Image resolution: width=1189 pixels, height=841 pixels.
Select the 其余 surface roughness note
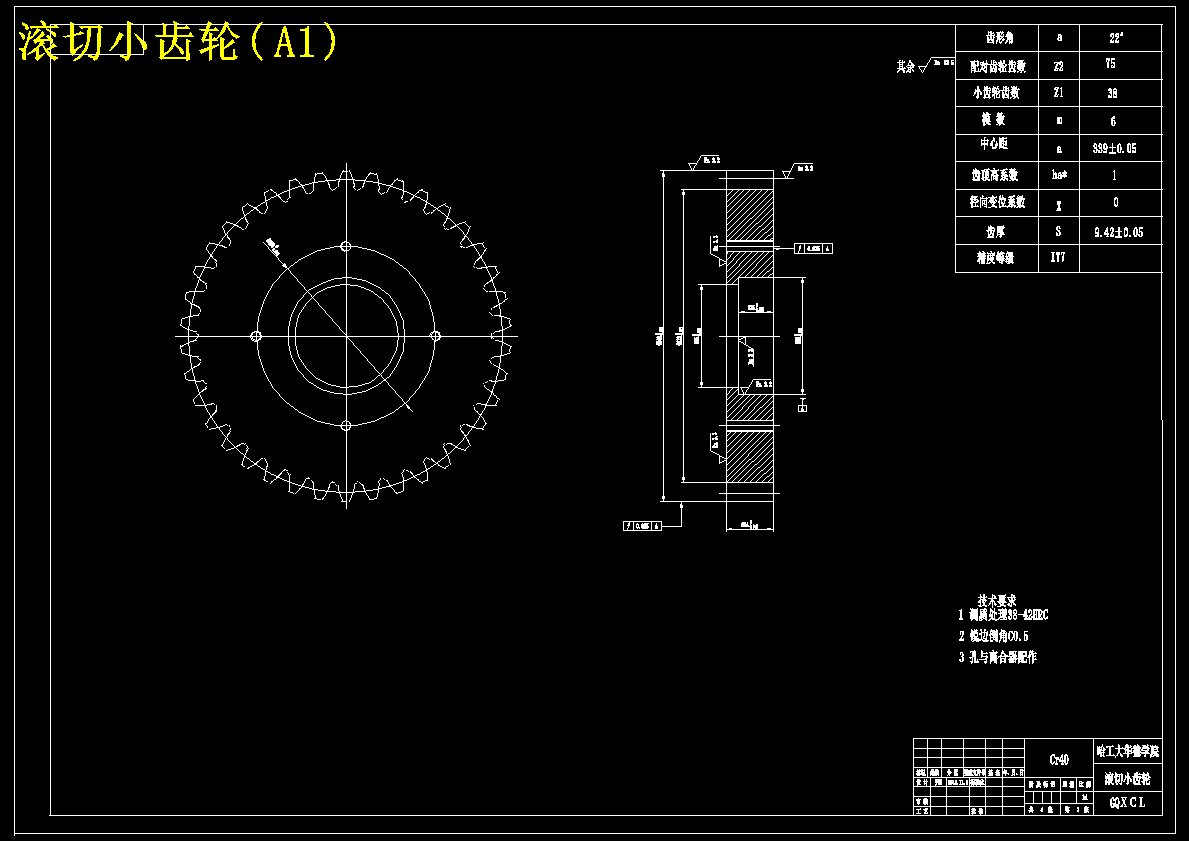tap(924, 66)
